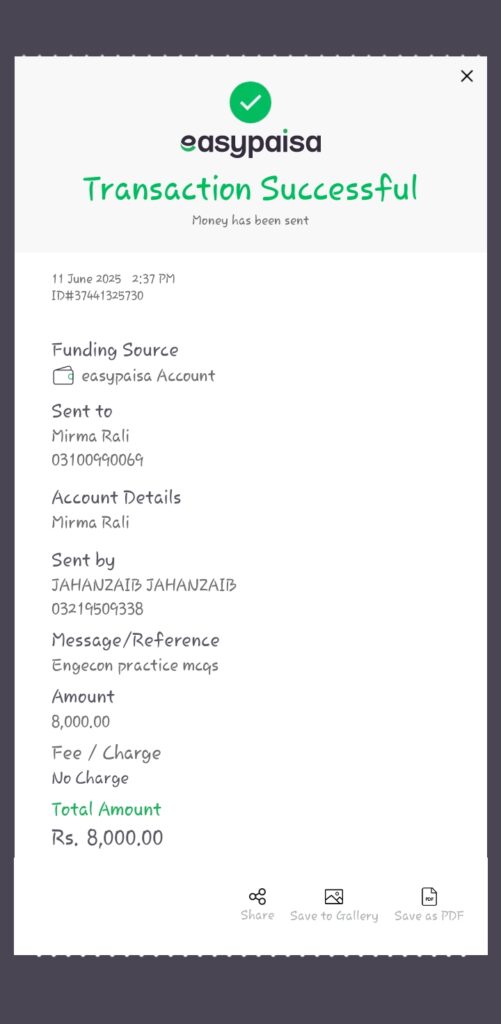Select recipient phone number 03100990069
This screenshot has width=501, height=1024.
97,460
